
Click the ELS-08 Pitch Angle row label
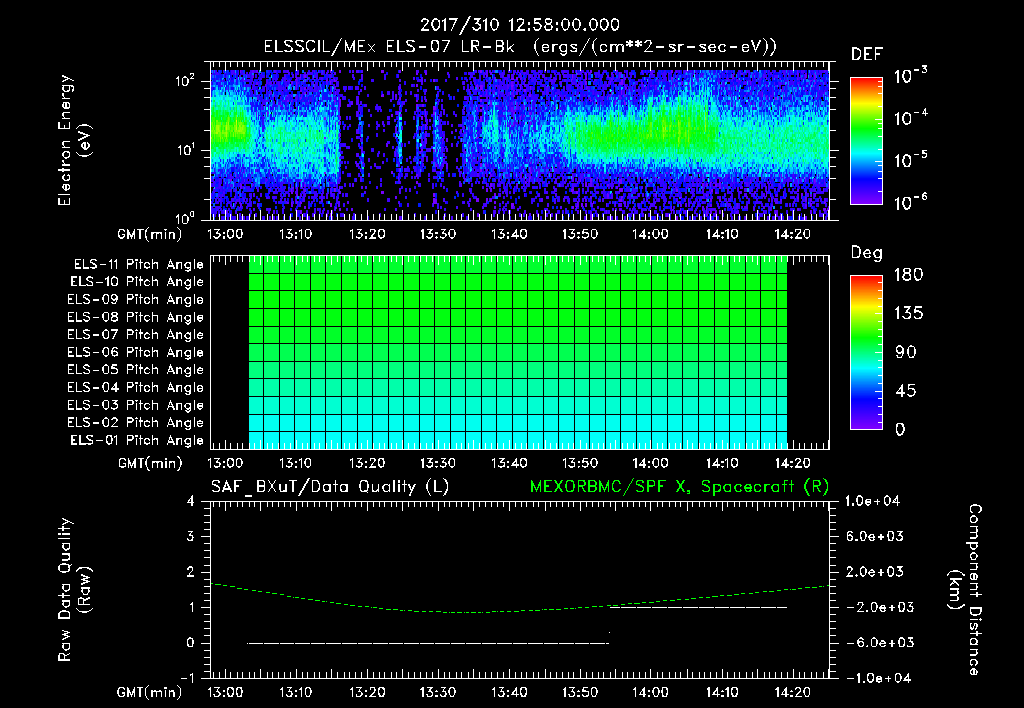(x=136, y=317)
